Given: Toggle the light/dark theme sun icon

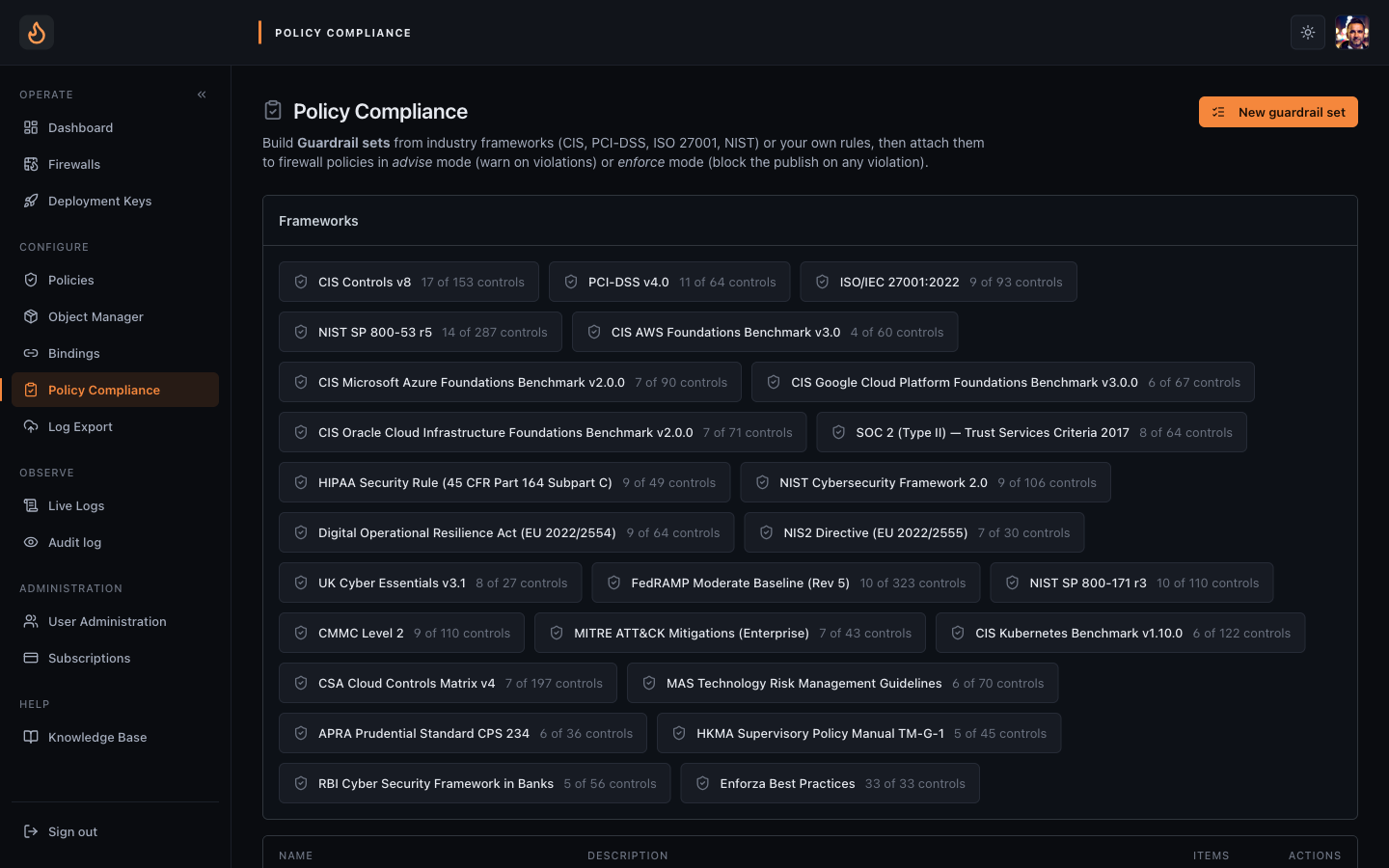Looking at the screenshot, I should pos(1308,33).
